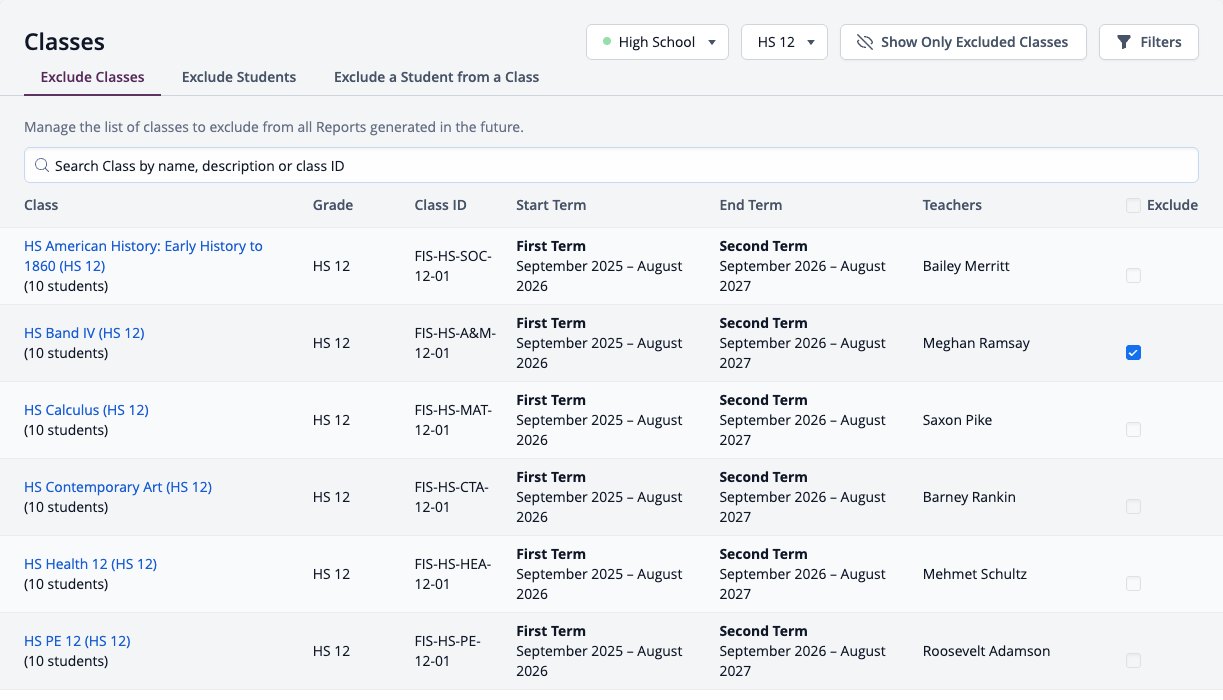Open HS Calculus (HS 12) class link
The height and width of the screenshot is (700, 1223).
86,410
